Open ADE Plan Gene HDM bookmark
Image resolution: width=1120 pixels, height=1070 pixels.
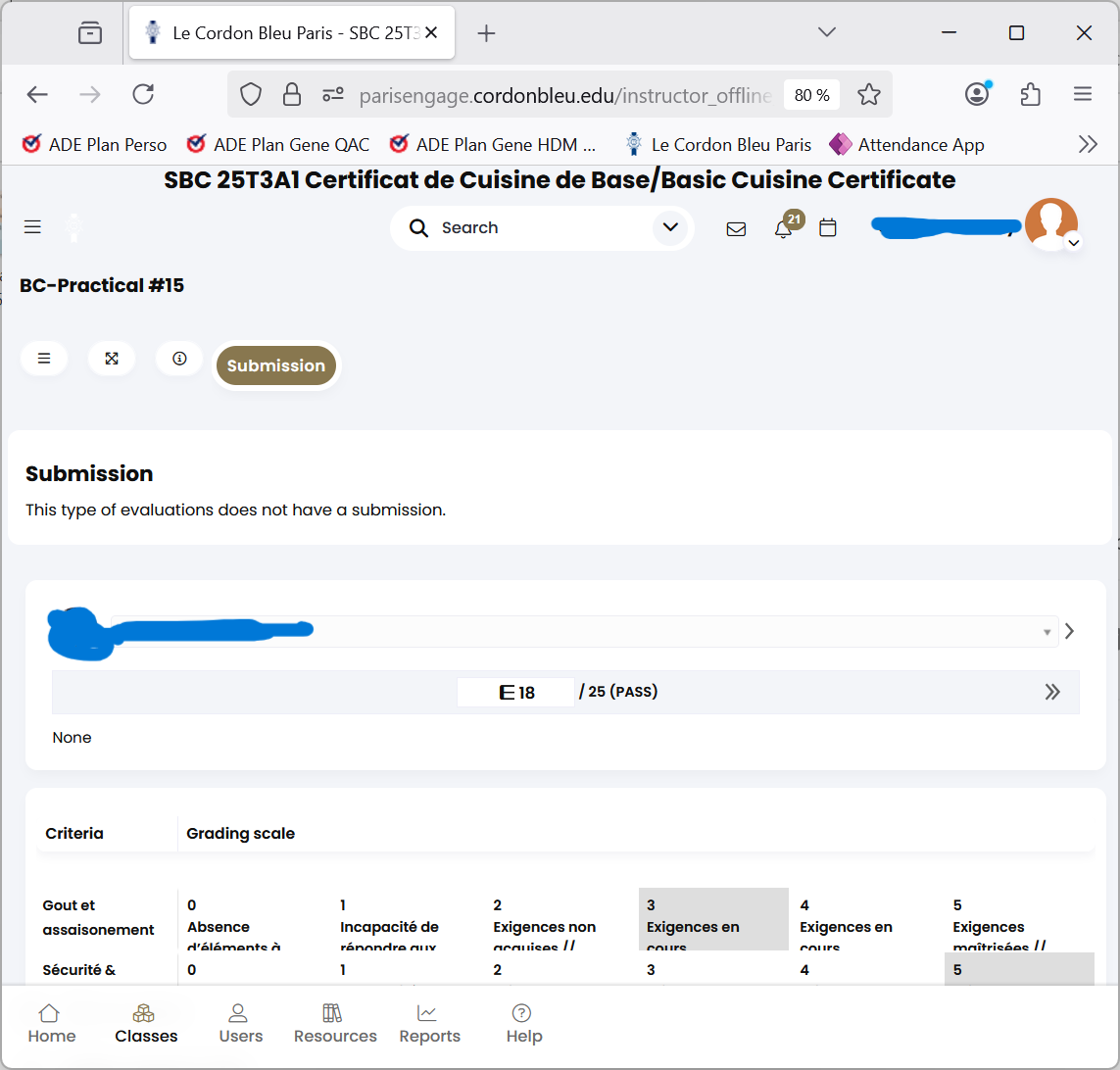(492, 144)
